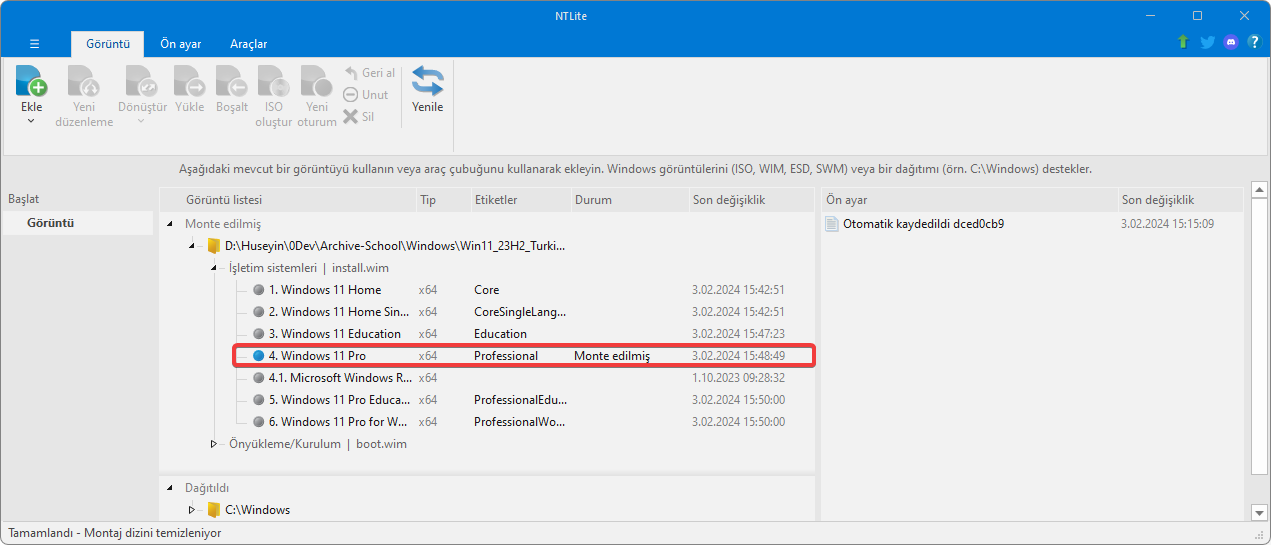The width and height of the screenshot is (1271, 545).
Task: Select 1. Windows 11 Home row
Action: pos(524,290)
